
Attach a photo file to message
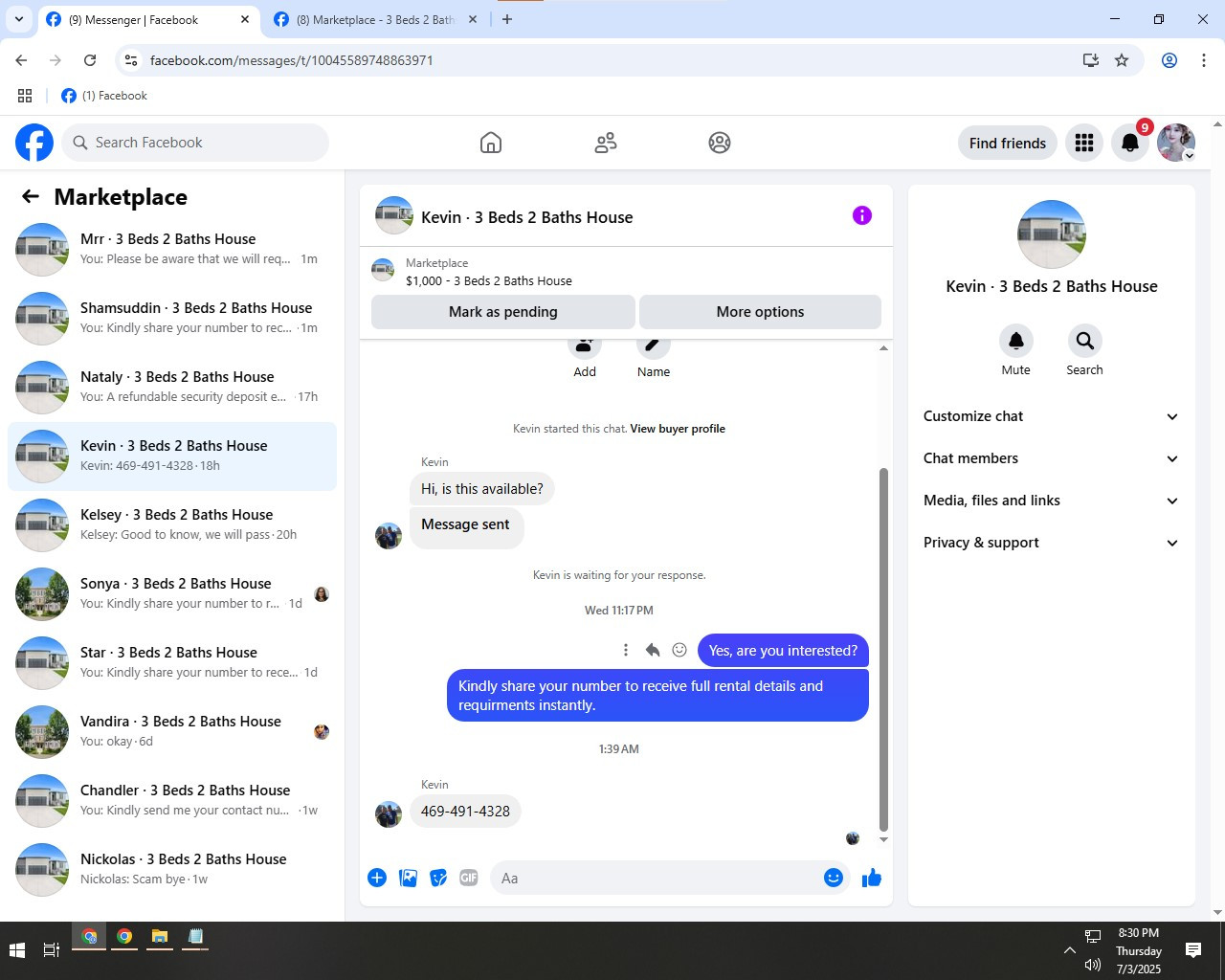tap(408, 878)
